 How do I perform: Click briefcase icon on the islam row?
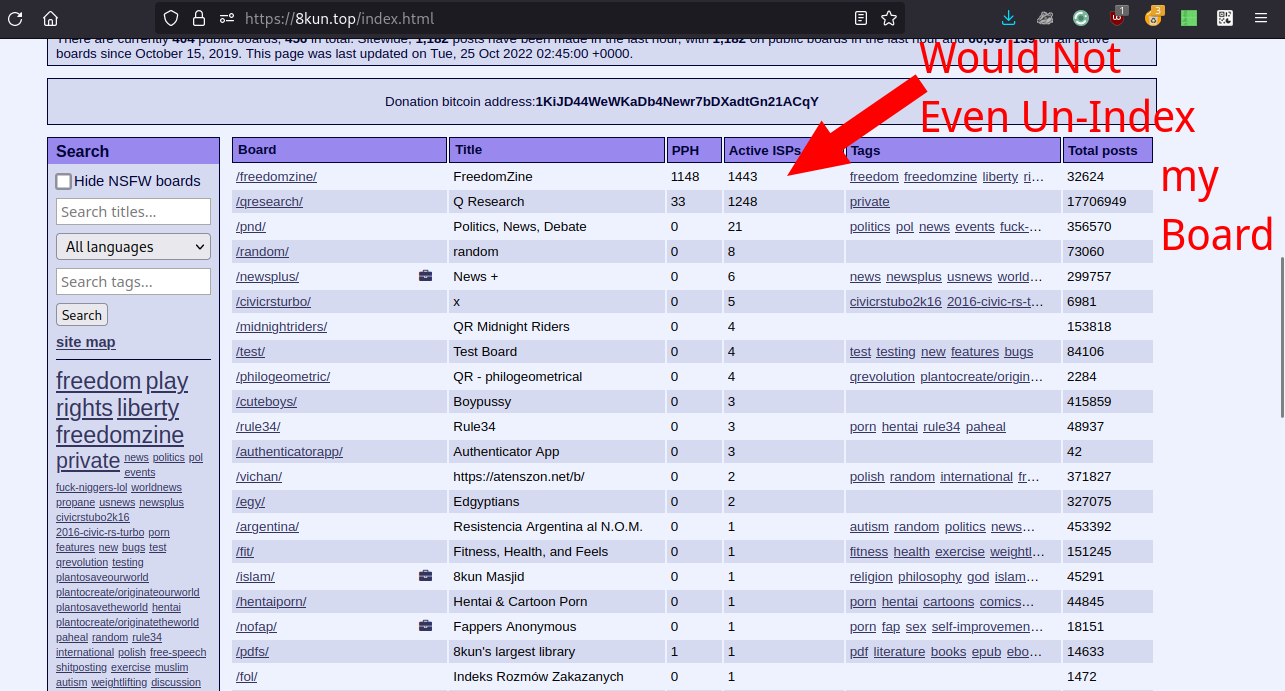tap(426, 576)
